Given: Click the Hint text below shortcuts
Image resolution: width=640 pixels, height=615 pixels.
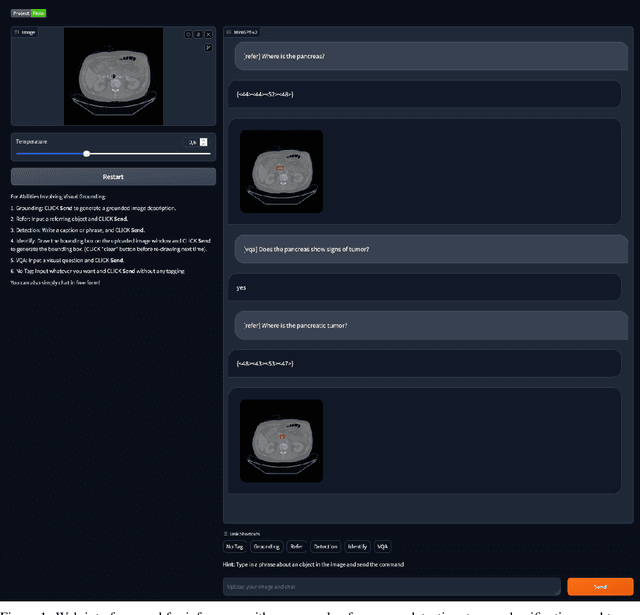Looking at the screenshot, I should (313, 564).
